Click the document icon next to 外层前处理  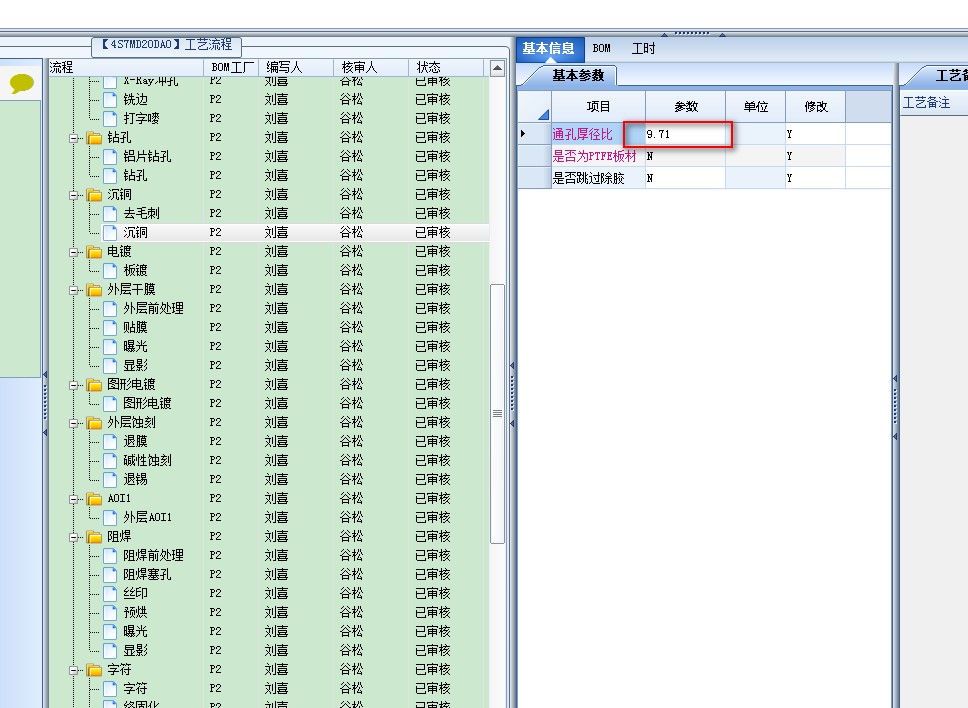(x=110, y=309)
